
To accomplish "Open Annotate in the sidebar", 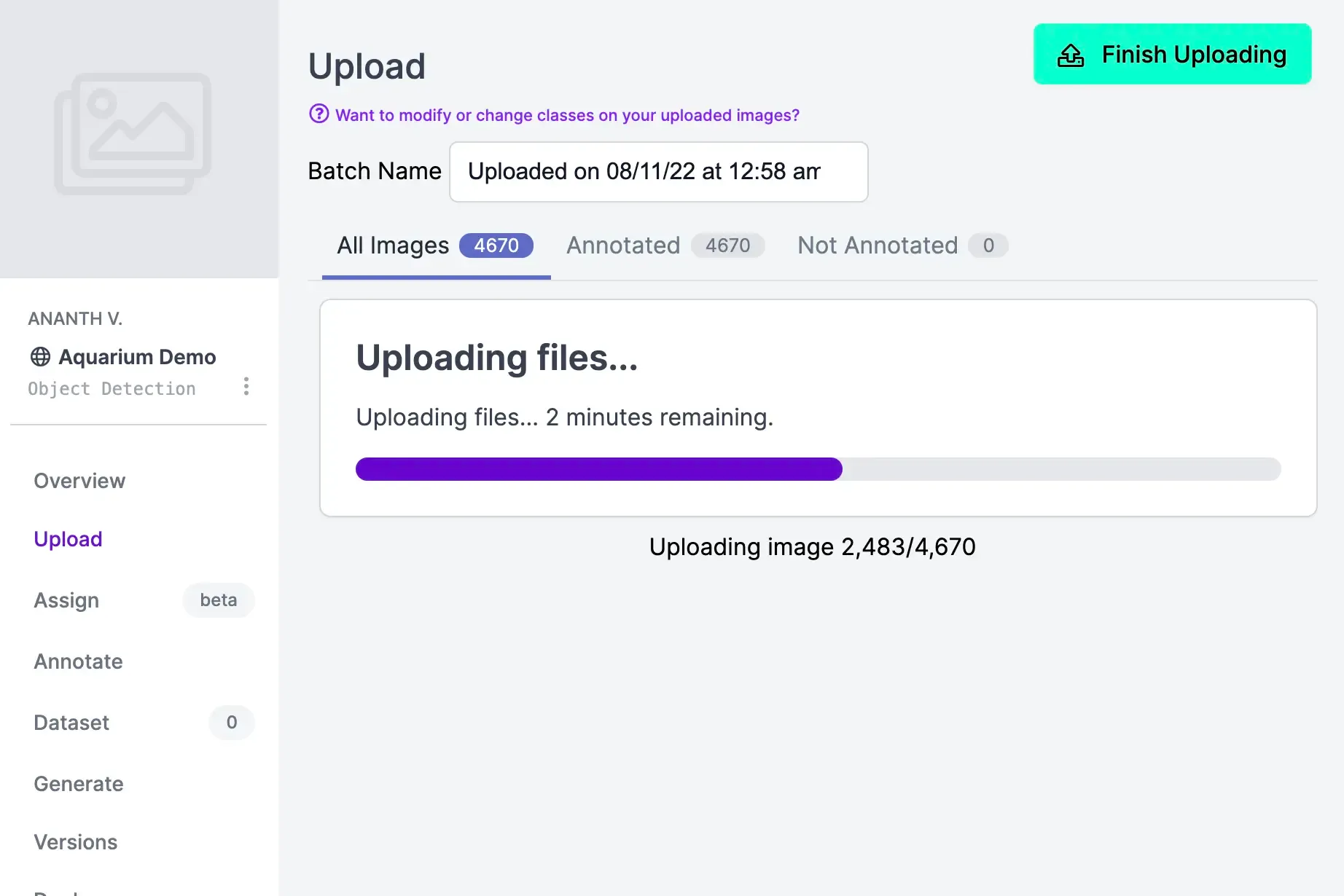I will (x=78, y=661).
